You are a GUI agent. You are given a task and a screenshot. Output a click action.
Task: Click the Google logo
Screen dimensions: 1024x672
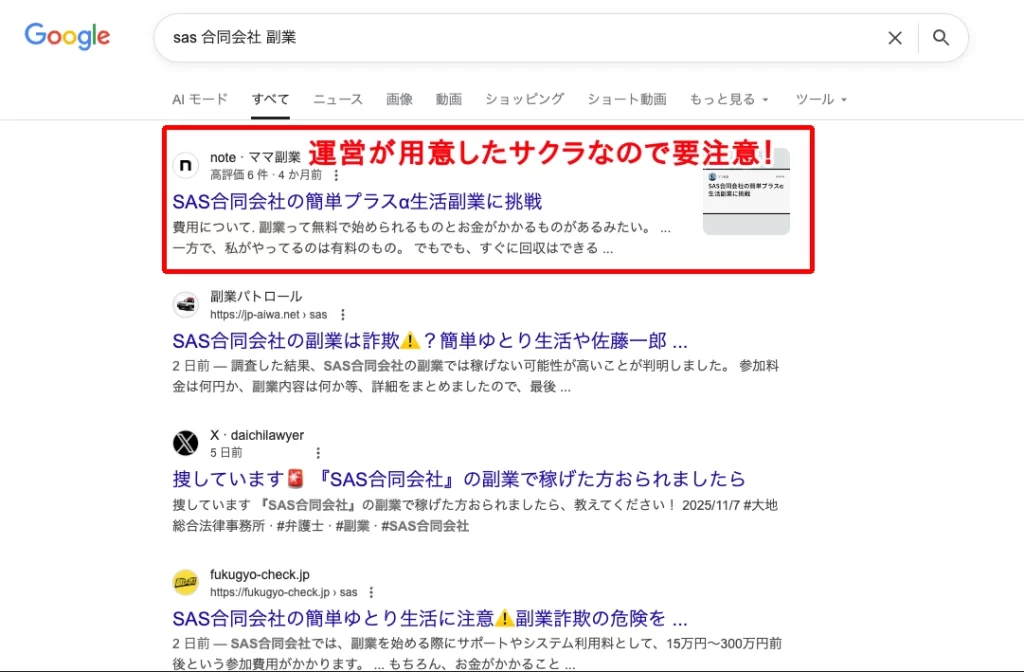coord(67,37)
